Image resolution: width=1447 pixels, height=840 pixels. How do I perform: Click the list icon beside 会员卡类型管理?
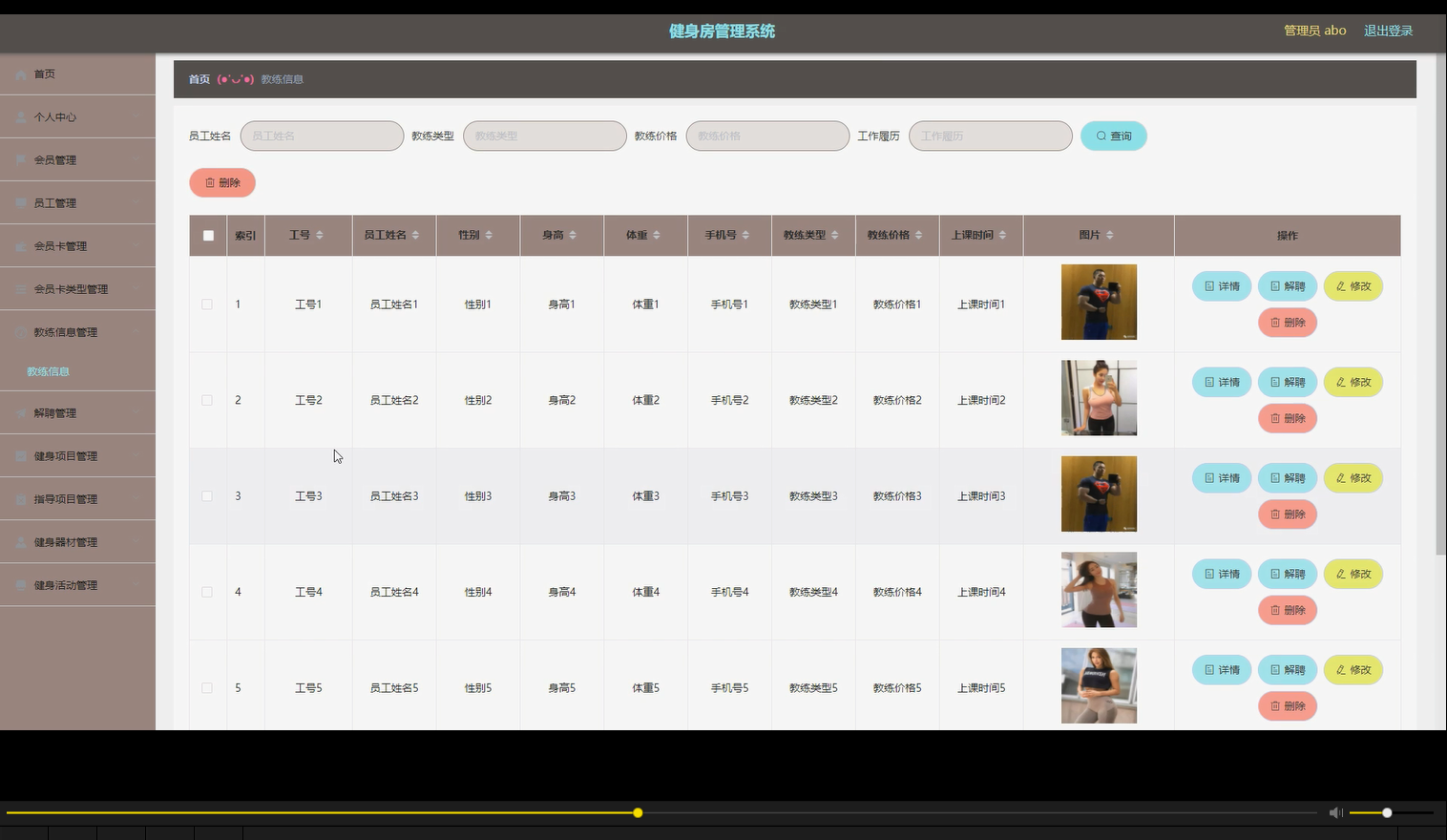(21, 289)
